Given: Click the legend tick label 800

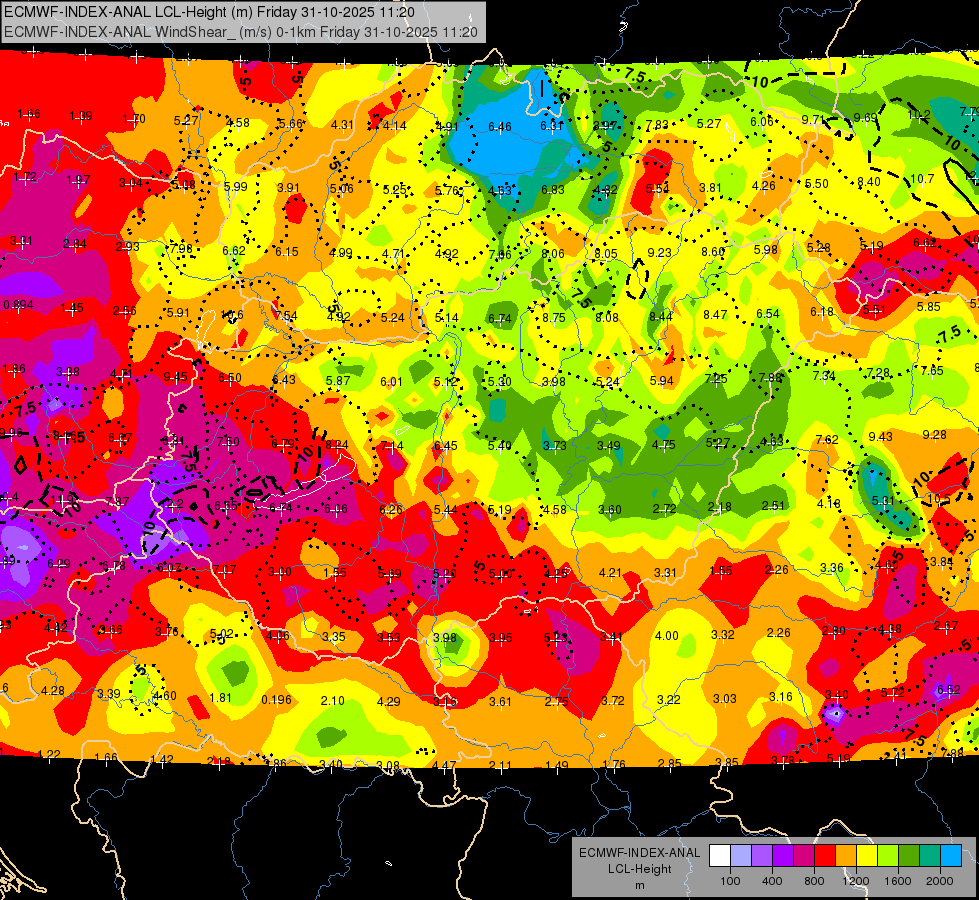Looking at the screenshot, I should [x=814, y=881].
